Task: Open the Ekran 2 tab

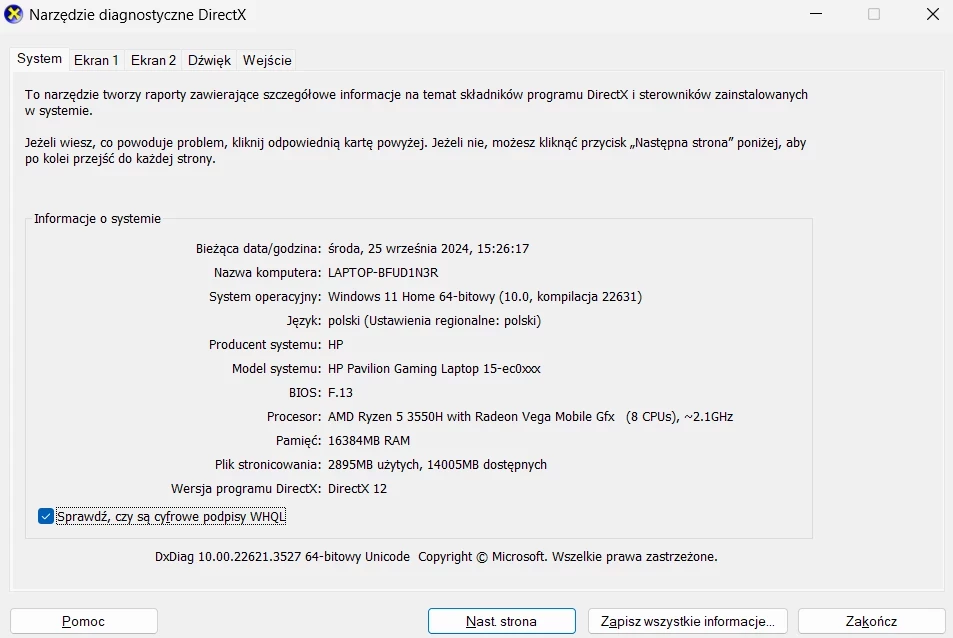Action: [x=153, y=60]
